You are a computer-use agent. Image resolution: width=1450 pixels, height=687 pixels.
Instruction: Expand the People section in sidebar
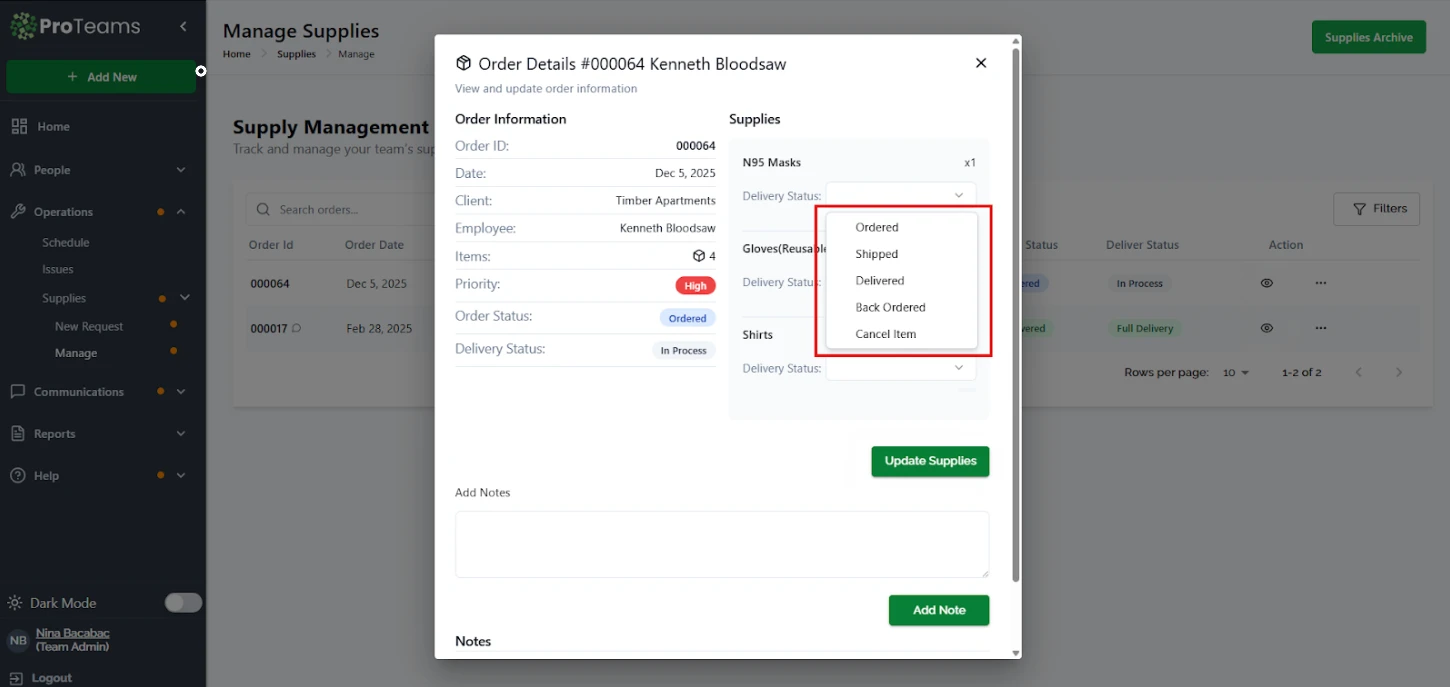(x=180, y=170)
